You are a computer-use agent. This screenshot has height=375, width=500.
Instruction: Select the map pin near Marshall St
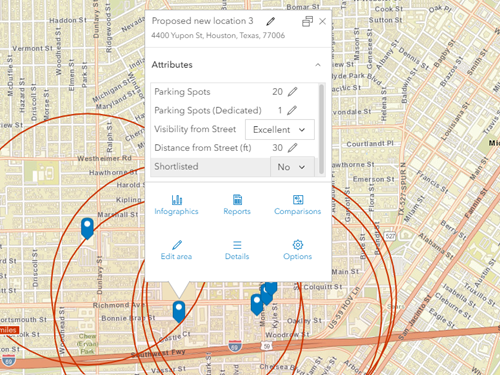(x=87, y=228)
